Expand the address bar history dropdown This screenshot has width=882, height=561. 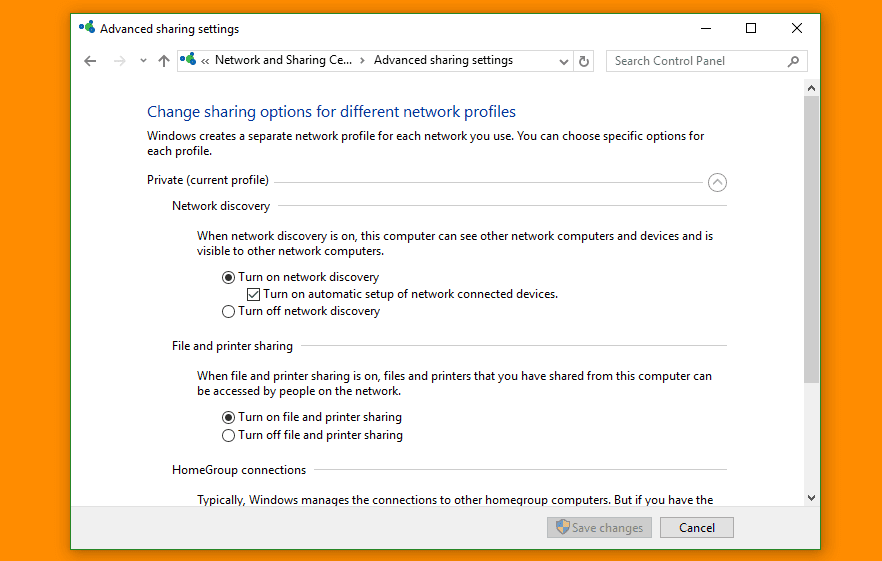(564, 61)
